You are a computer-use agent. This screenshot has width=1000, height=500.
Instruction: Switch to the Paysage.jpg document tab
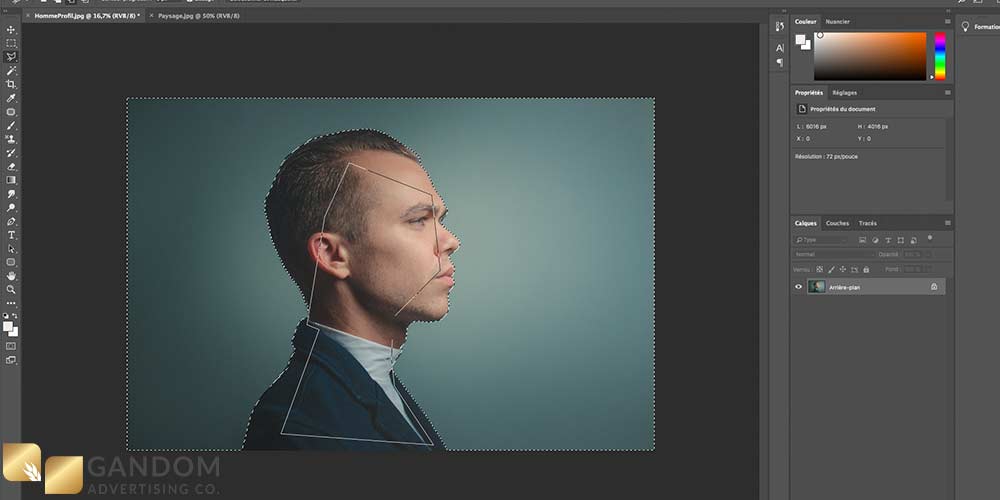pos(198,15)
